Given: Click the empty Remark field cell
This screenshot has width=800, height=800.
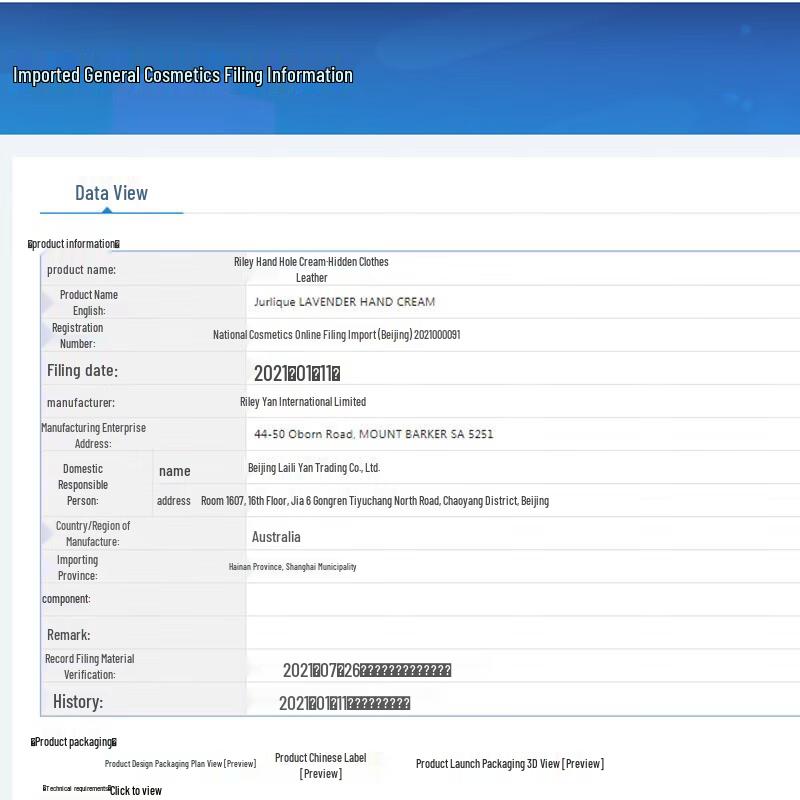Looking at the screenshot, I should 520,634.
